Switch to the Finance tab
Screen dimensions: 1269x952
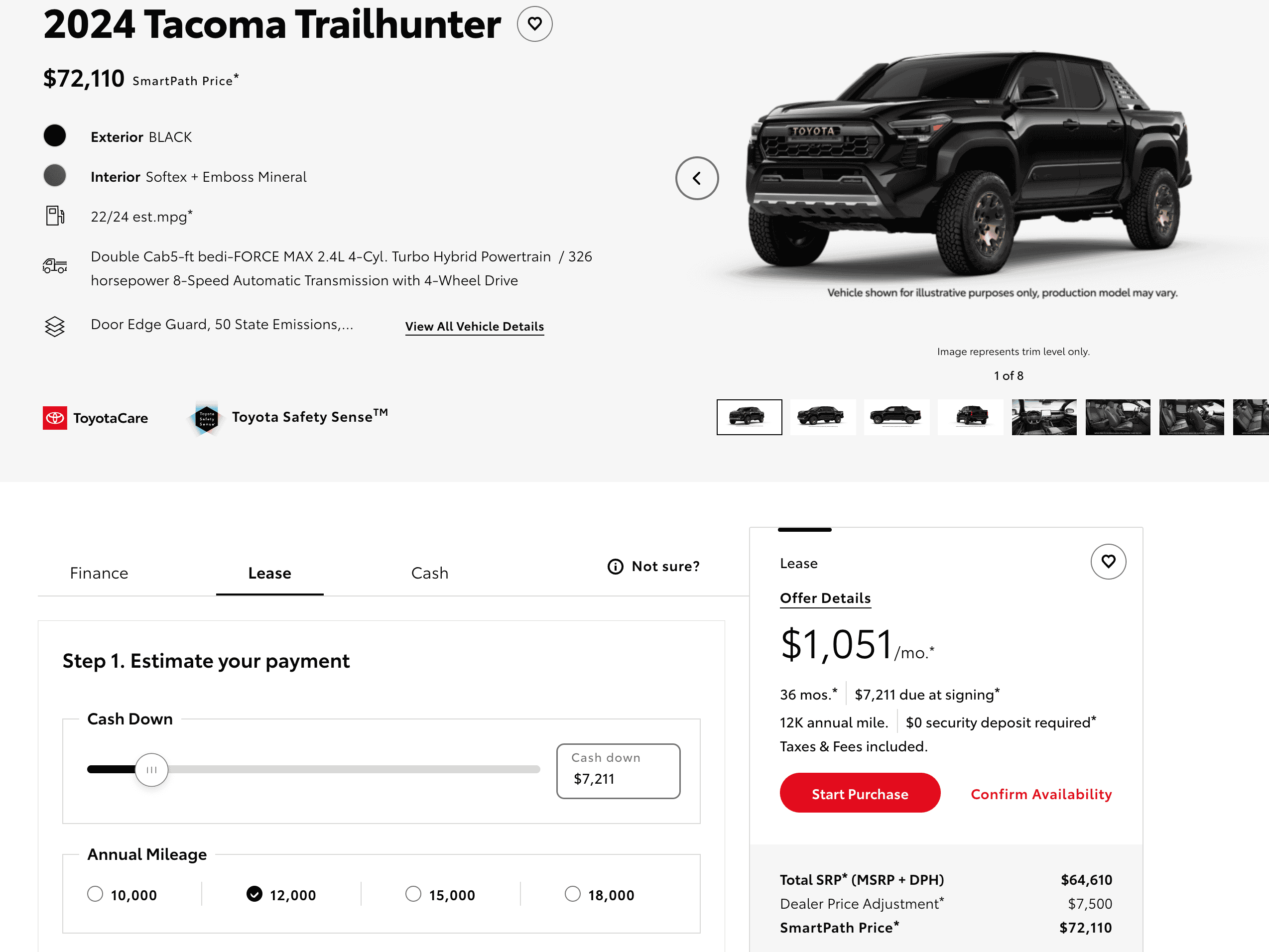[99, 573]
